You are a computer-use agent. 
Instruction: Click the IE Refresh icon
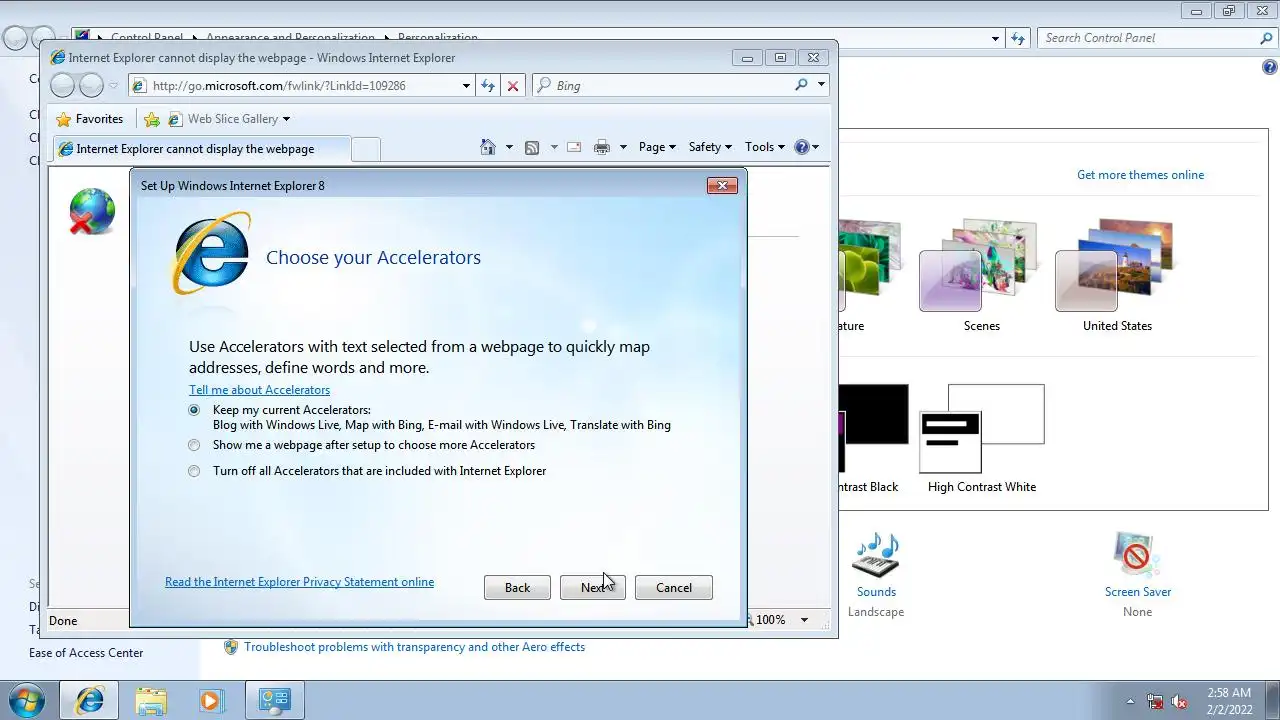[x=488, y=86]
